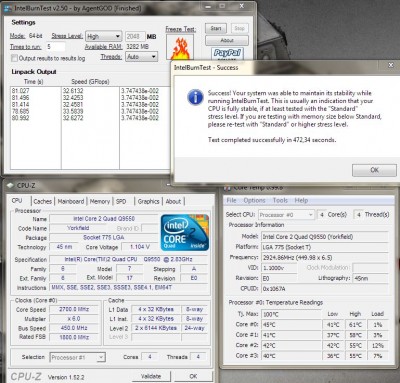Click the Start button in IntelBurnTest
The height and width of the screenshot is (383, 400).
coord(216,29)
